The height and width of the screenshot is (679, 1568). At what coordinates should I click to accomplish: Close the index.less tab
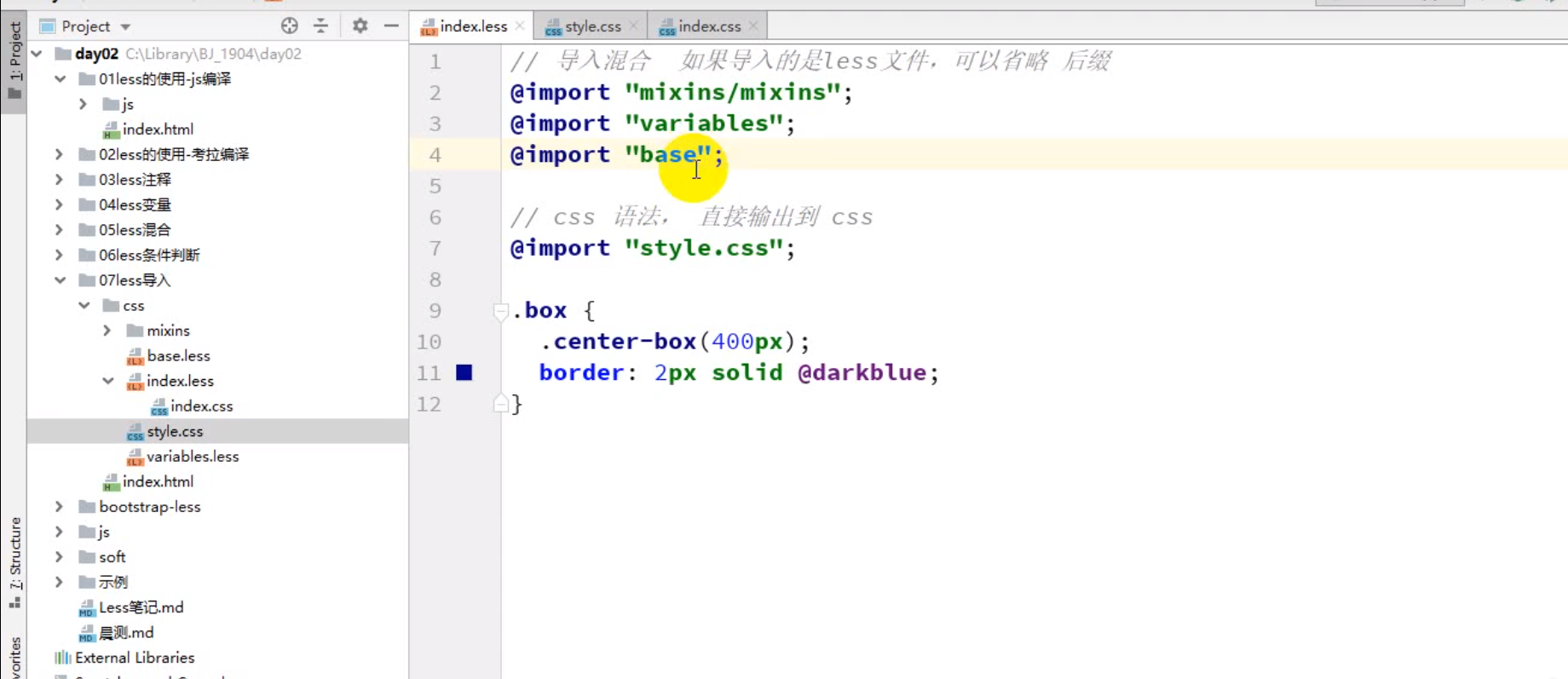point(520,26)
